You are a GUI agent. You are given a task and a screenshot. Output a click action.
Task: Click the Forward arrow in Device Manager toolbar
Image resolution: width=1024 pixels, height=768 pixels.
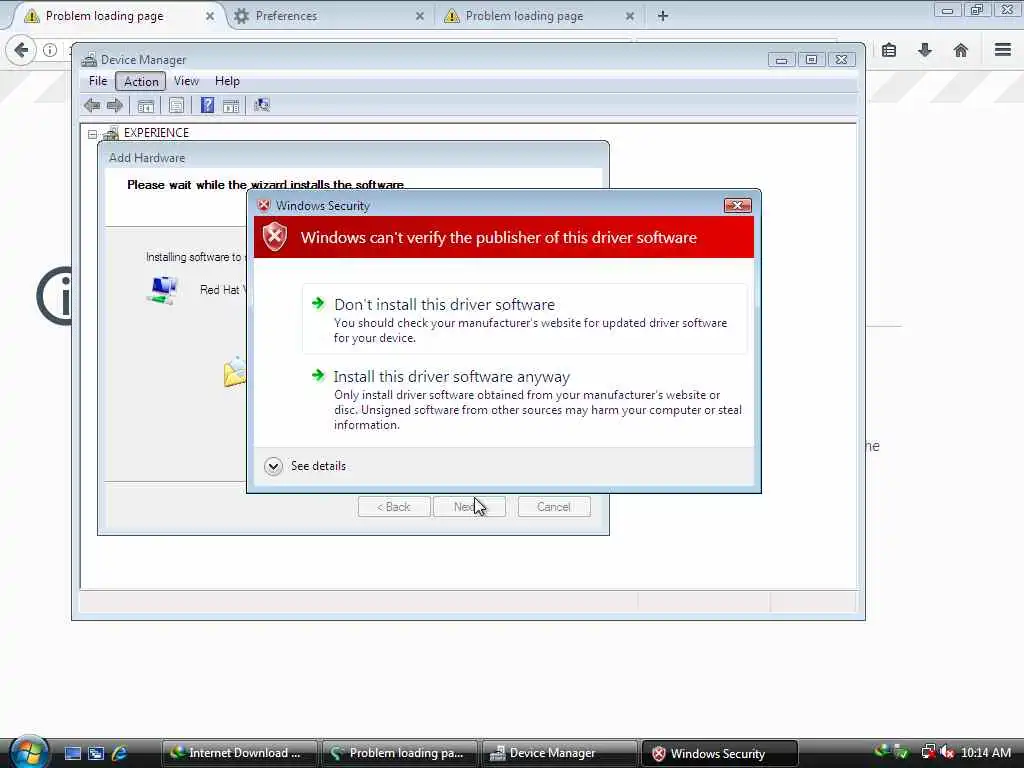point(115,105)
